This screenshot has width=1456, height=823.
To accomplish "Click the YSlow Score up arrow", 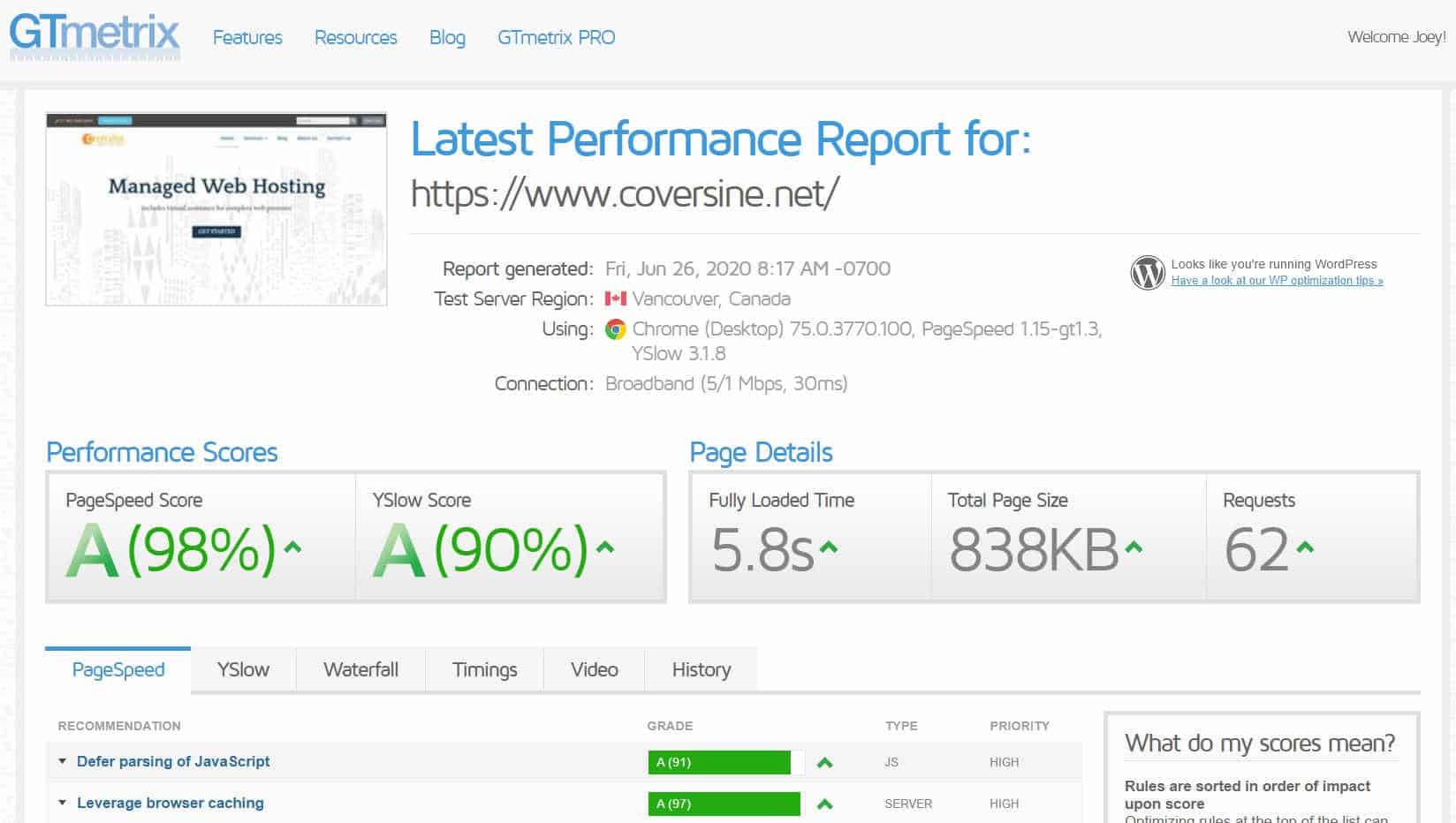I will pos(605,547).
